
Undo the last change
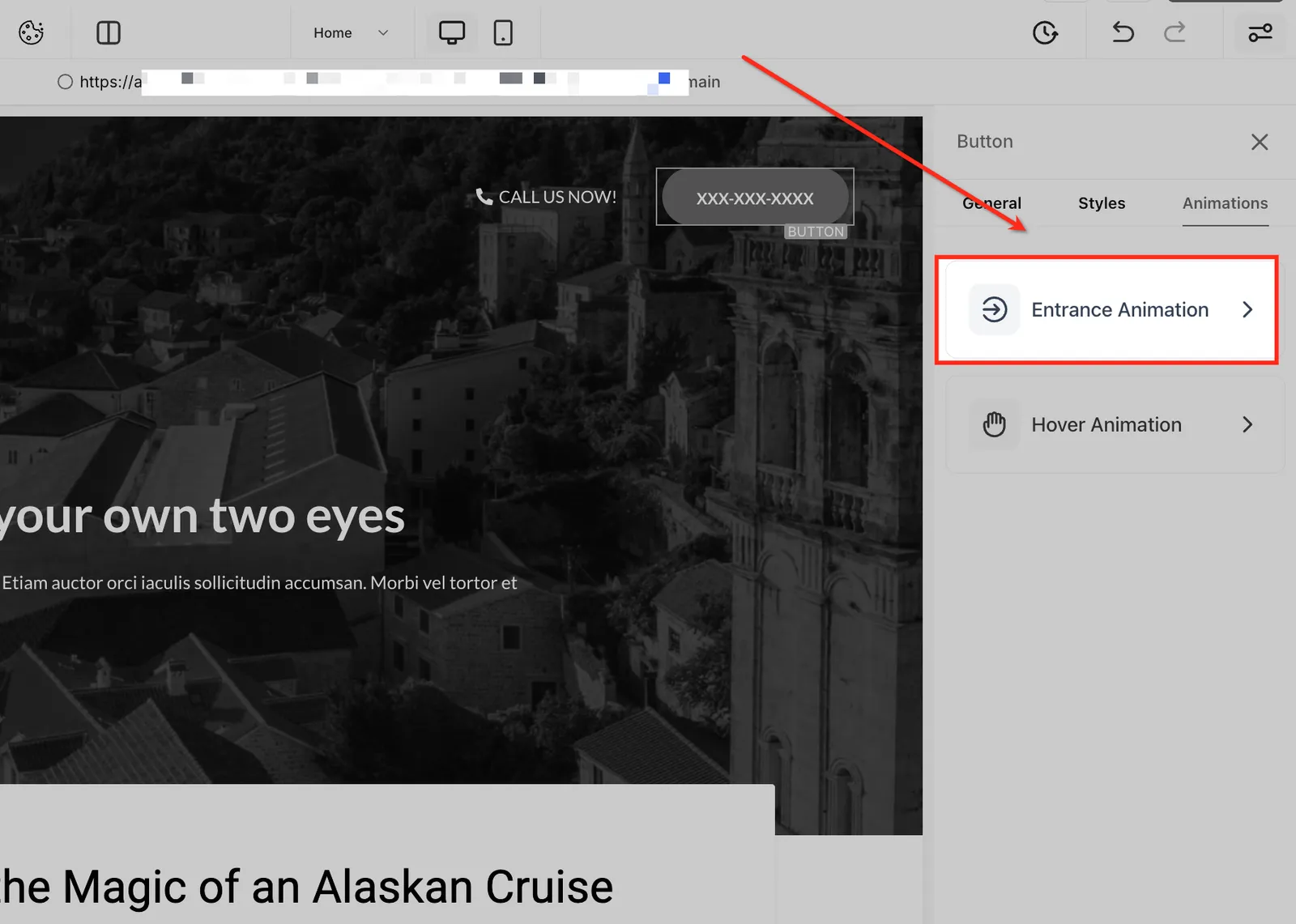[x=1123, y=32]
